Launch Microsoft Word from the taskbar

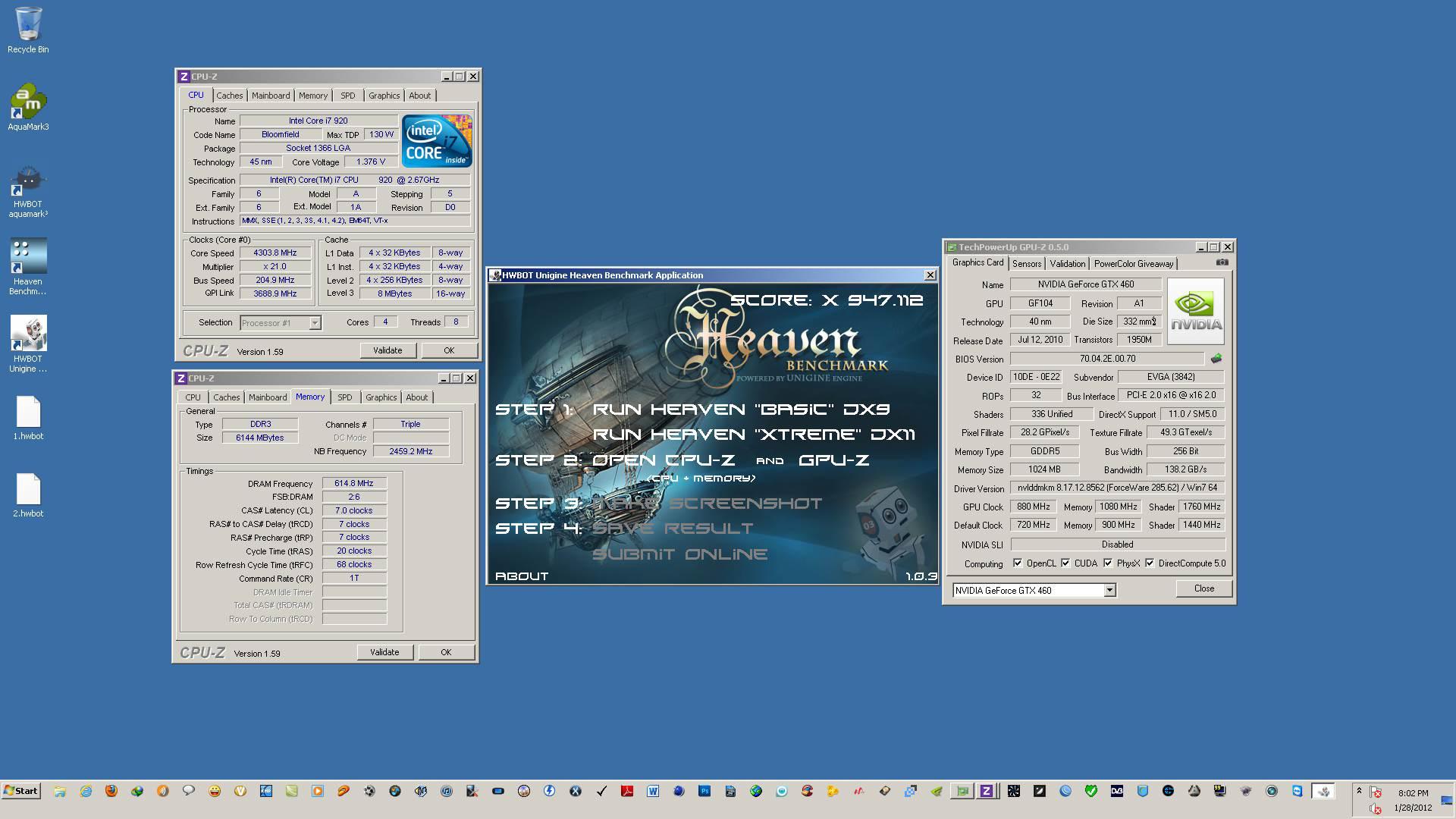click(x=653, y=791)
